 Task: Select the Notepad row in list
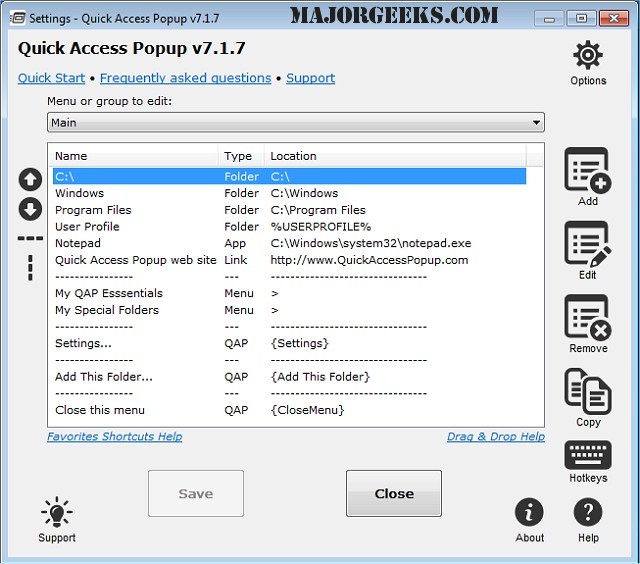[x=78, y=243]
